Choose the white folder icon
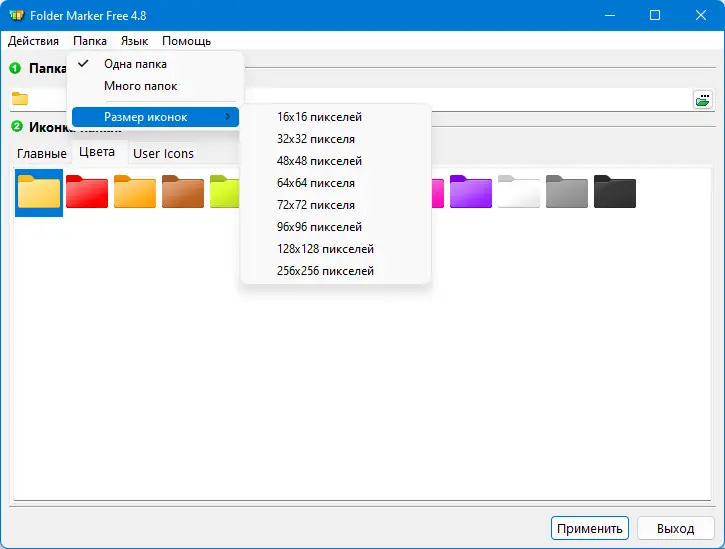 519,191
